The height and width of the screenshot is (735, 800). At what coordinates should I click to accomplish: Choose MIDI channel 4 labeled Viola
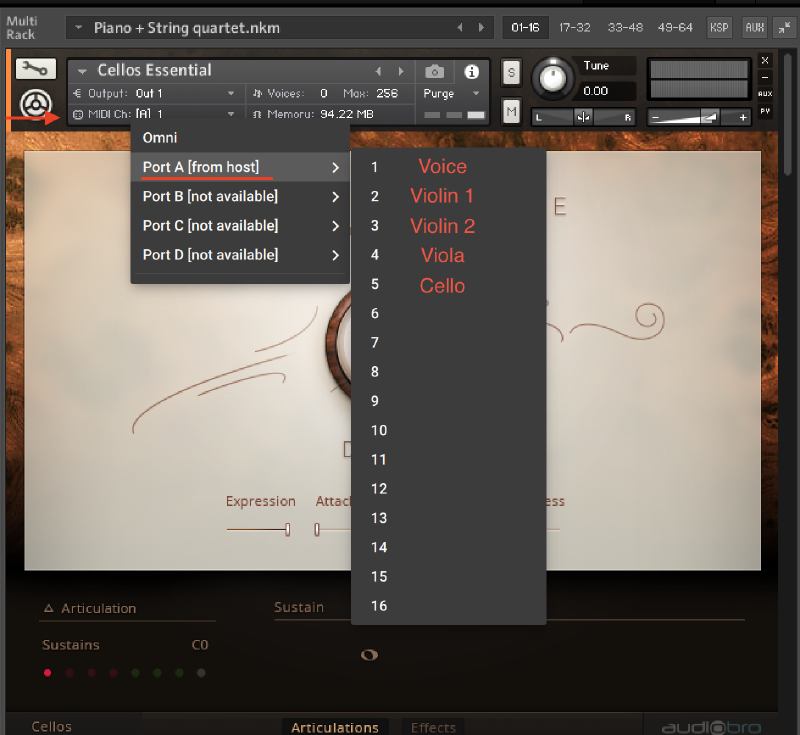(448, 255)
